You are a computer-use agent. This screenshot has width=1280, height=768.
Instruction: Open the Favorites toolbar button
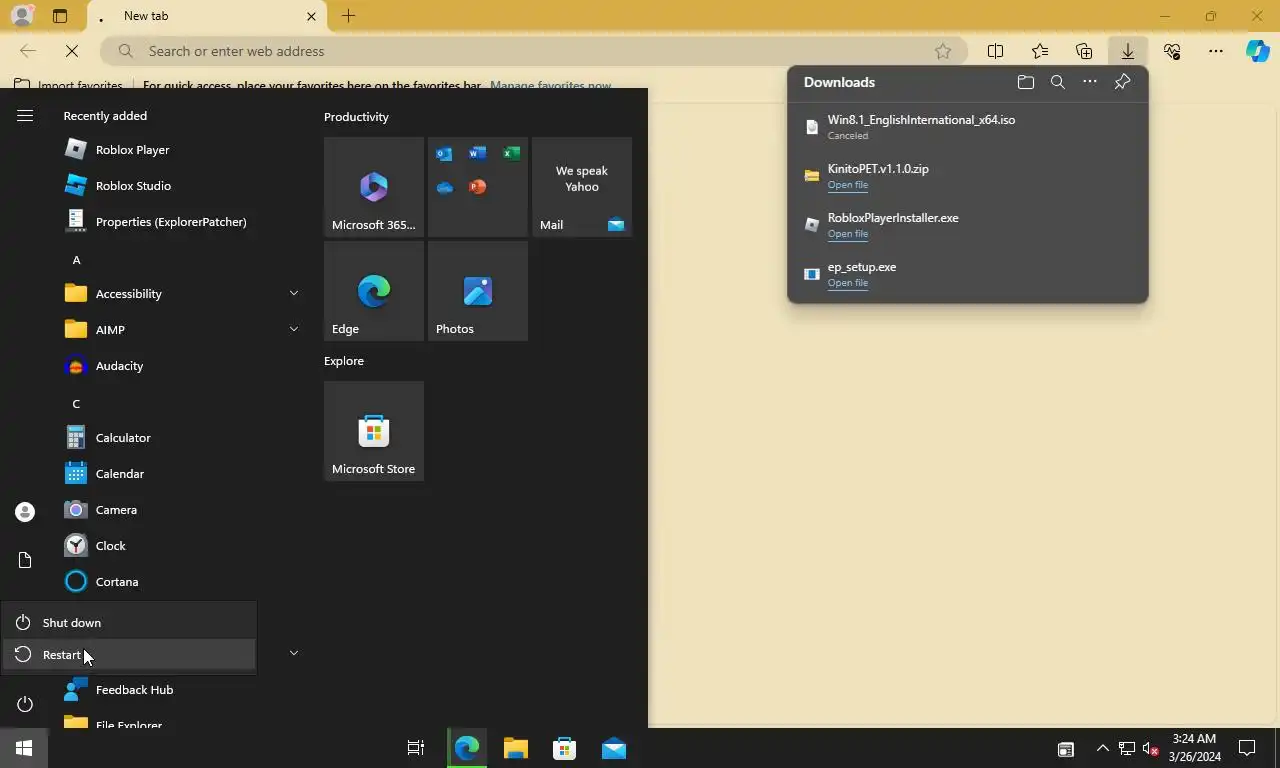pyautogui.click(x=1040, y=51)
